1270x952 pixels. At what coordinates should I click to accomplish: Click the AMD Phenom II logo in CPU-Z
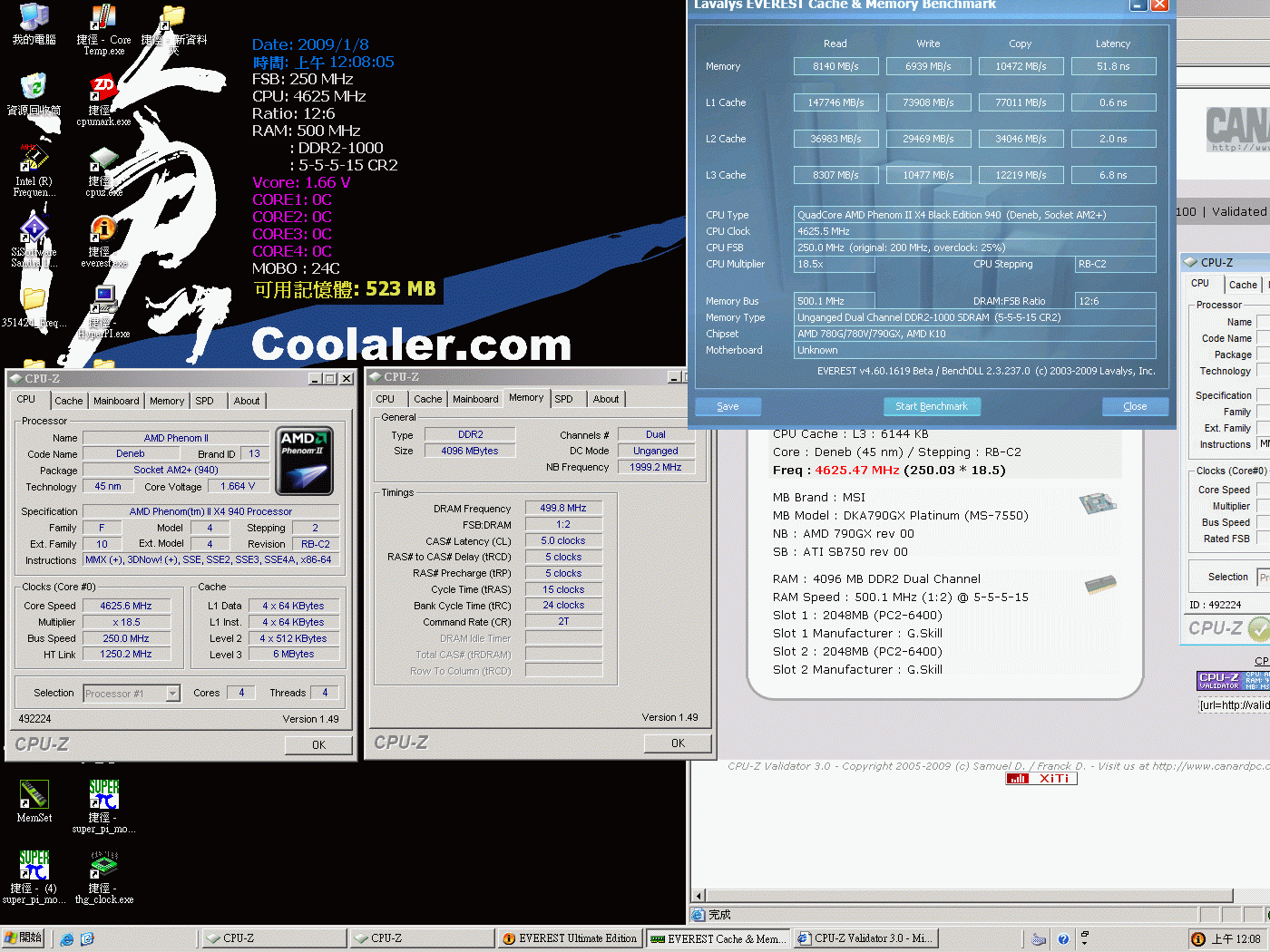point(304,461)
